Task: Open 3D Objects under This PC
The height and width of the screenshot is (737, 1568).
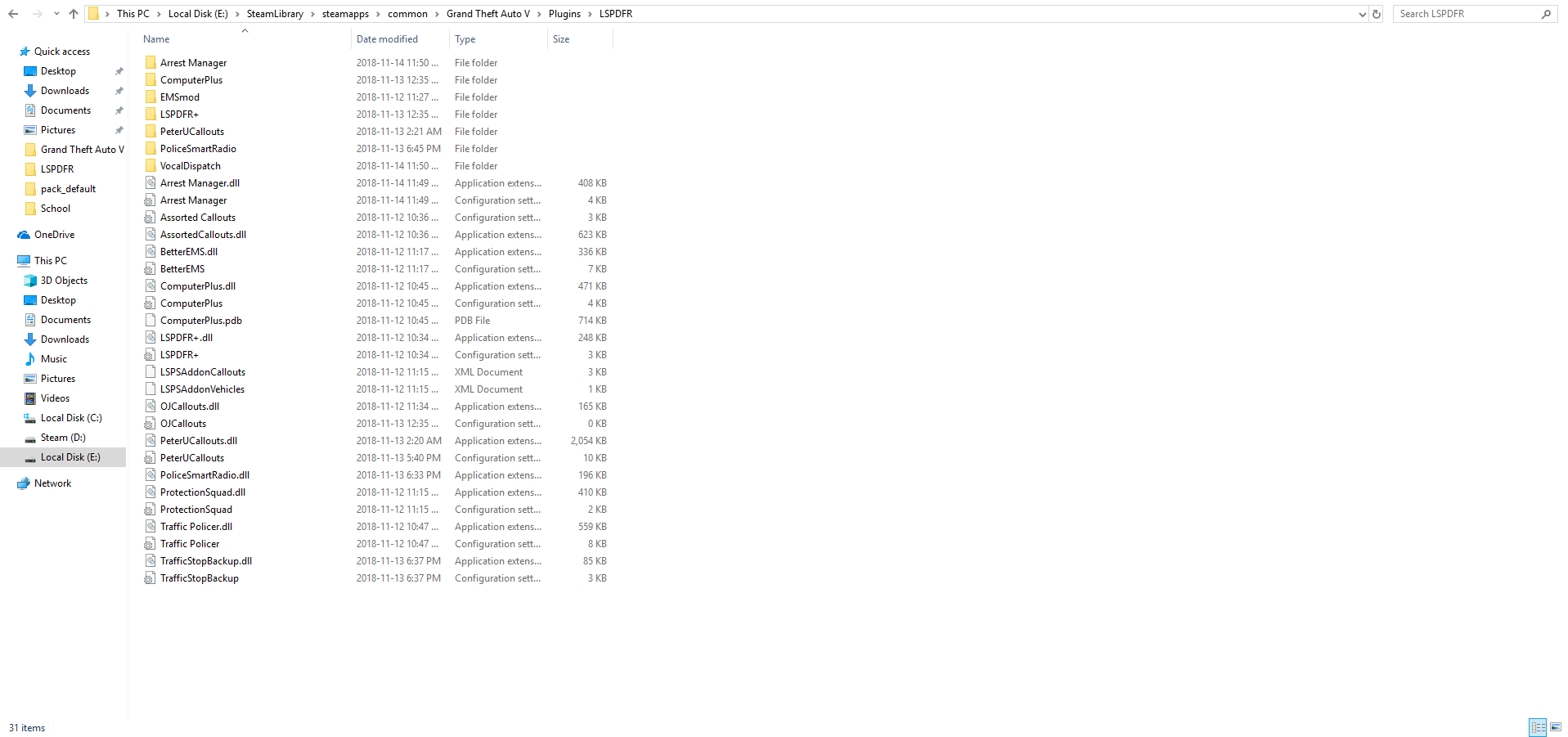Action: (64, 281)
